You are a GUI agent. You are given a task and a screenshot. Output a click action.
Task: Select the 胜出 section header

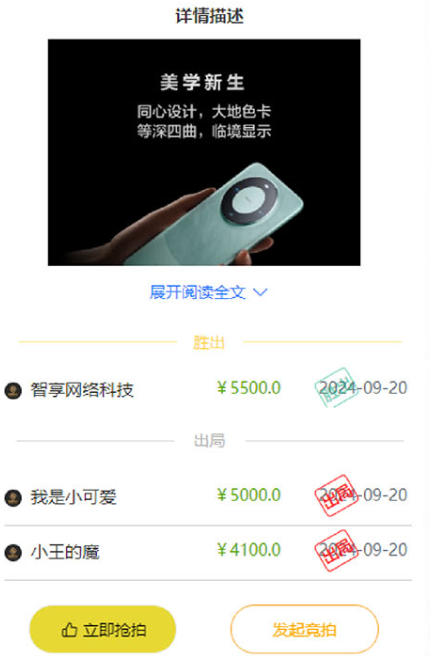pyautogui.click(x=209, y=342)
